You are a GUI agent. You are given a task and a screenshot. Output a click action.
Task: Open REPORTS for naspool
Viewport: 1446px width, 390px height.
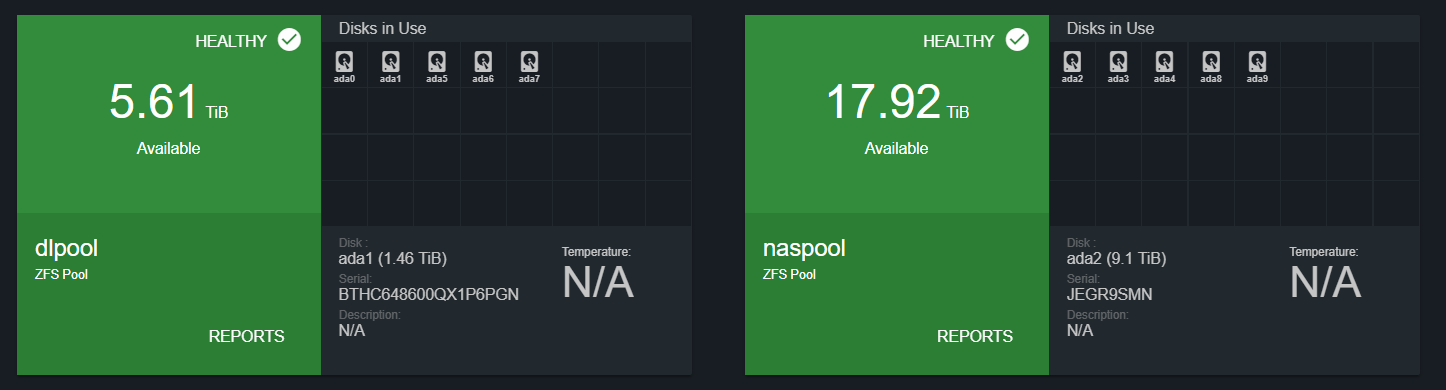coord(975,336)
